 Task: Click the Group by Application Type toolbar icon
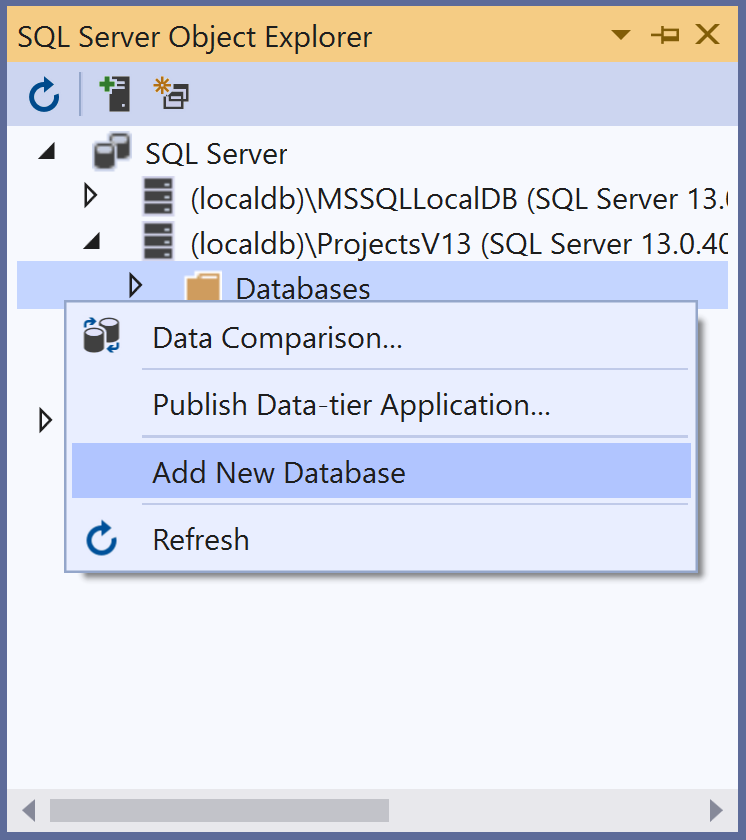point(171,93)
